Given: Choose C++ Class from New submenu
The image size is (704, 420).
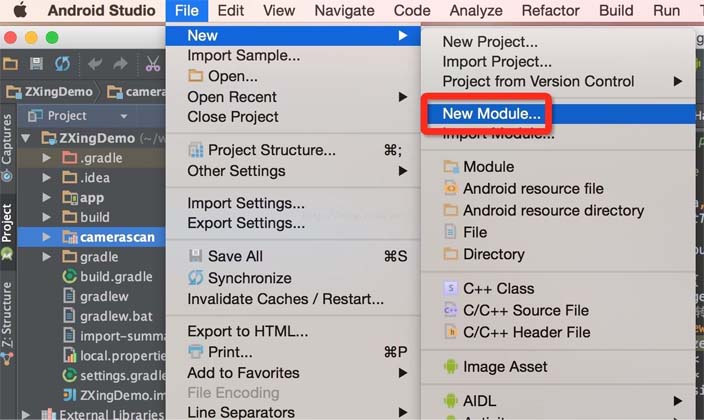Looking at the screenshot, I should pos(498,288).
